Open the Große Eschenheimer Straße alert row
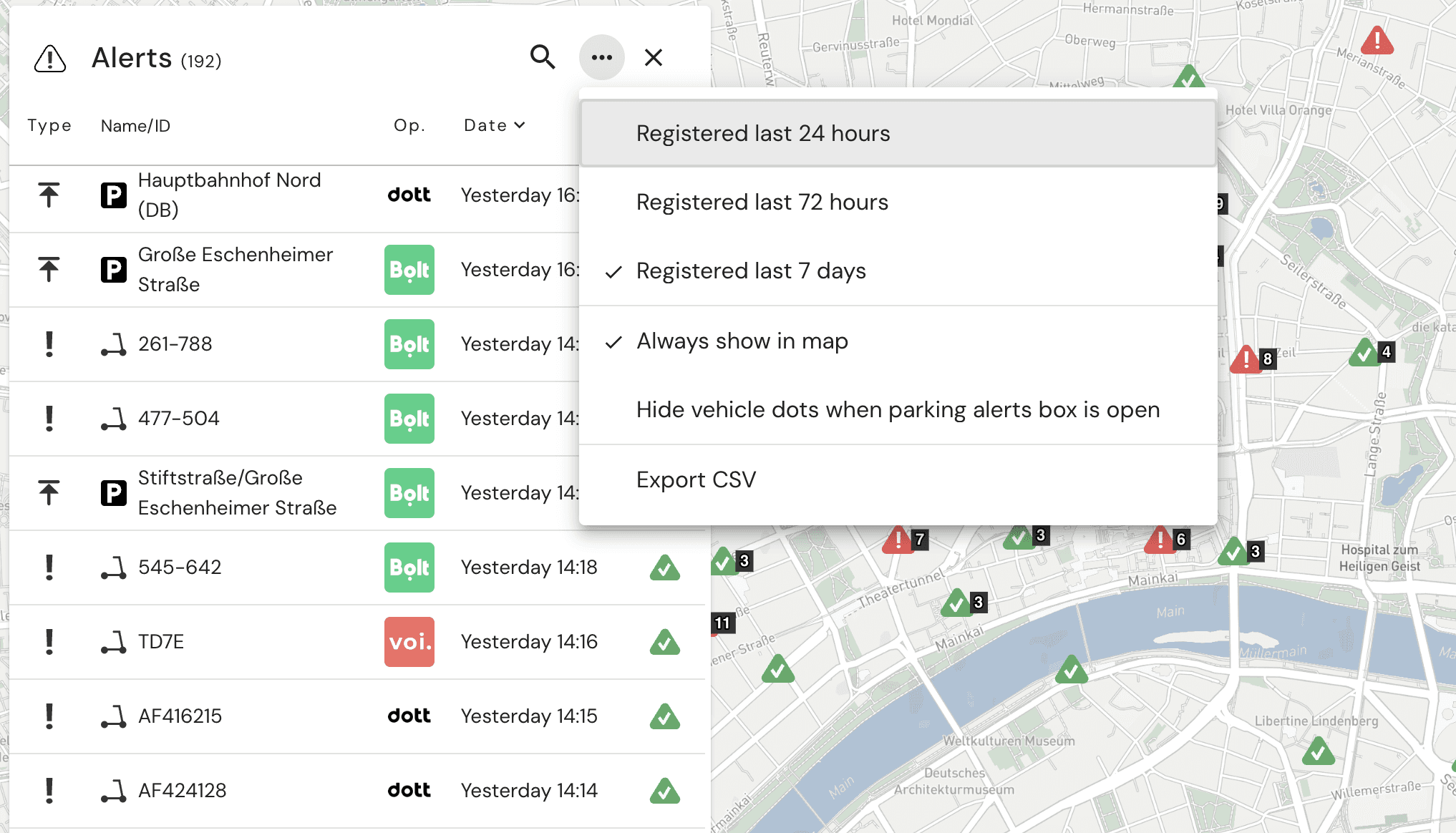The image size is (1456, 833). [236, 270]
